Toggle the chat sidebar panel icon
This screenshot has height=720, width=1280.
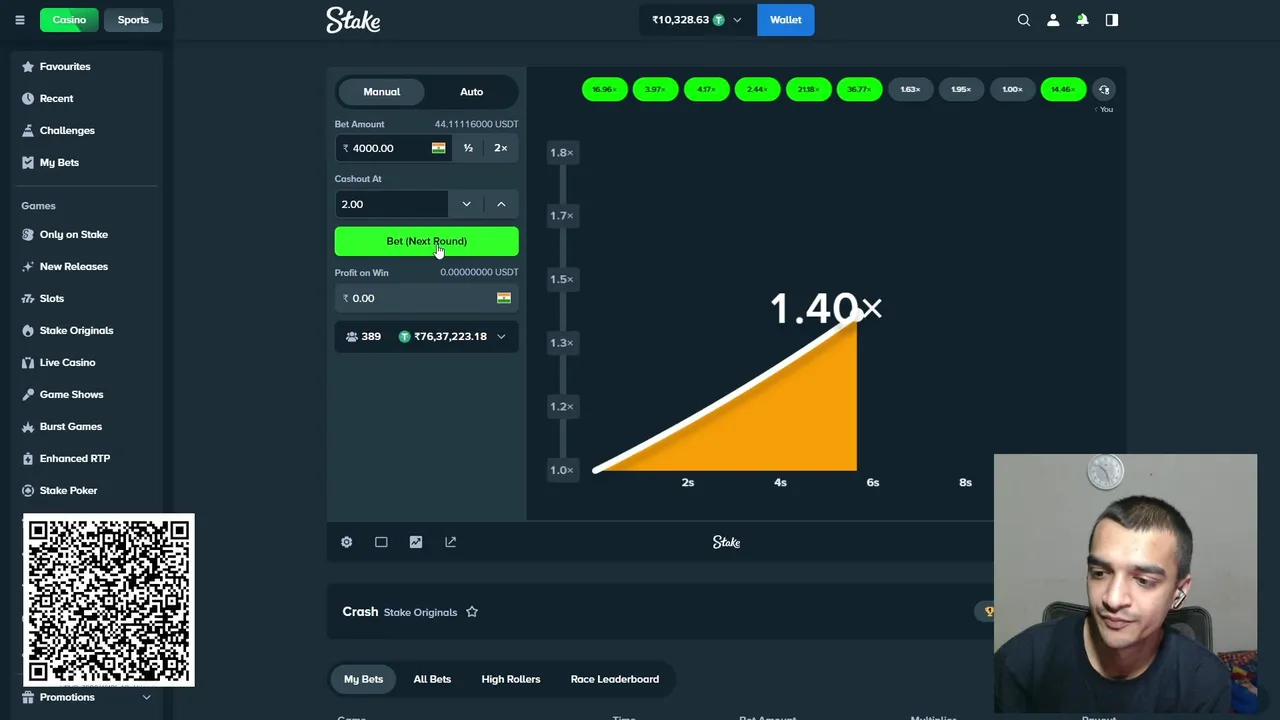coord(1112,20)
